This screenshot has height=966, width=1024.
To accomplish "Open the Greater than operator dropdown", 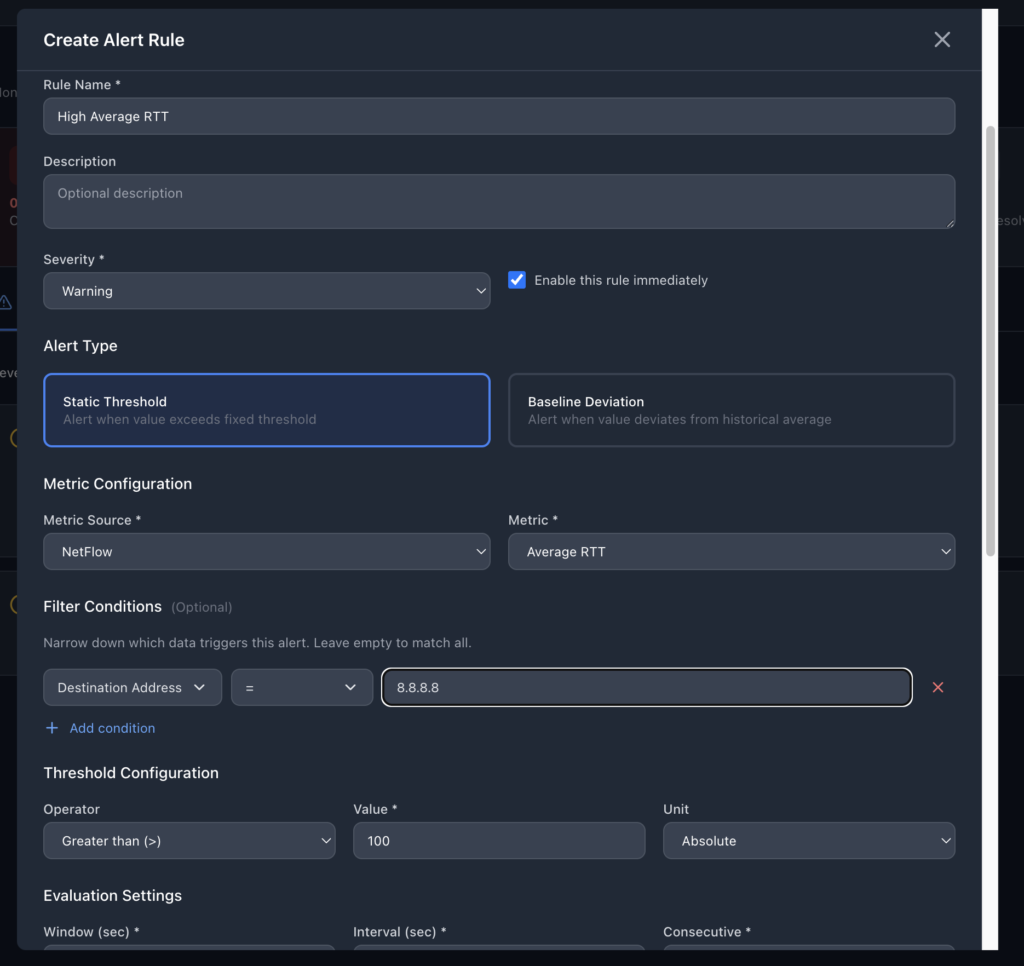I will (x=189, y=841).
